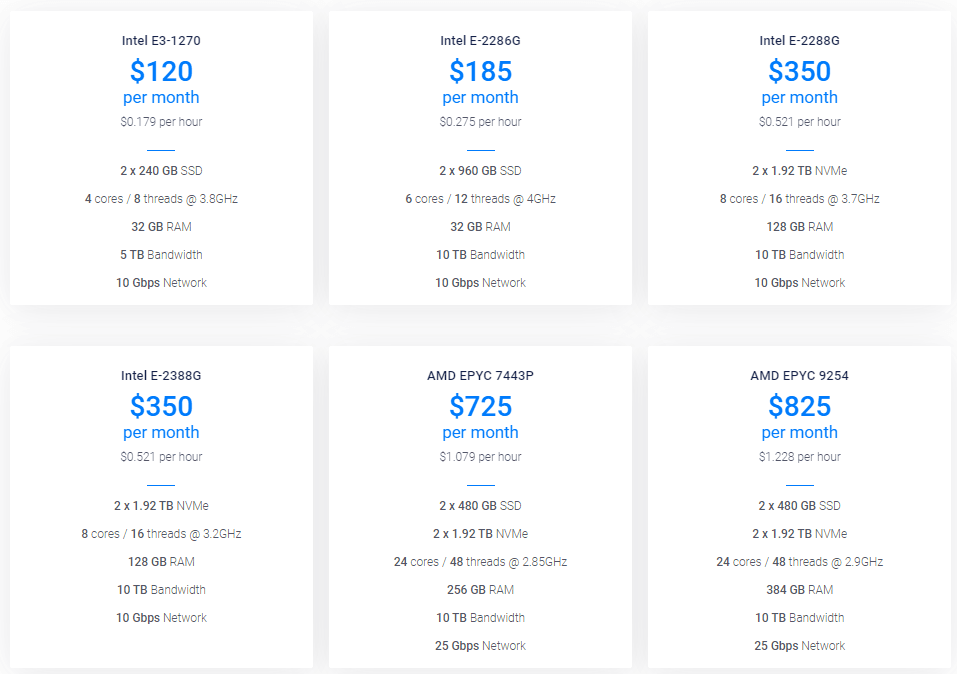Screen dimensions: 957x674
Task: Select the $120 price
Action: point(161,71)
